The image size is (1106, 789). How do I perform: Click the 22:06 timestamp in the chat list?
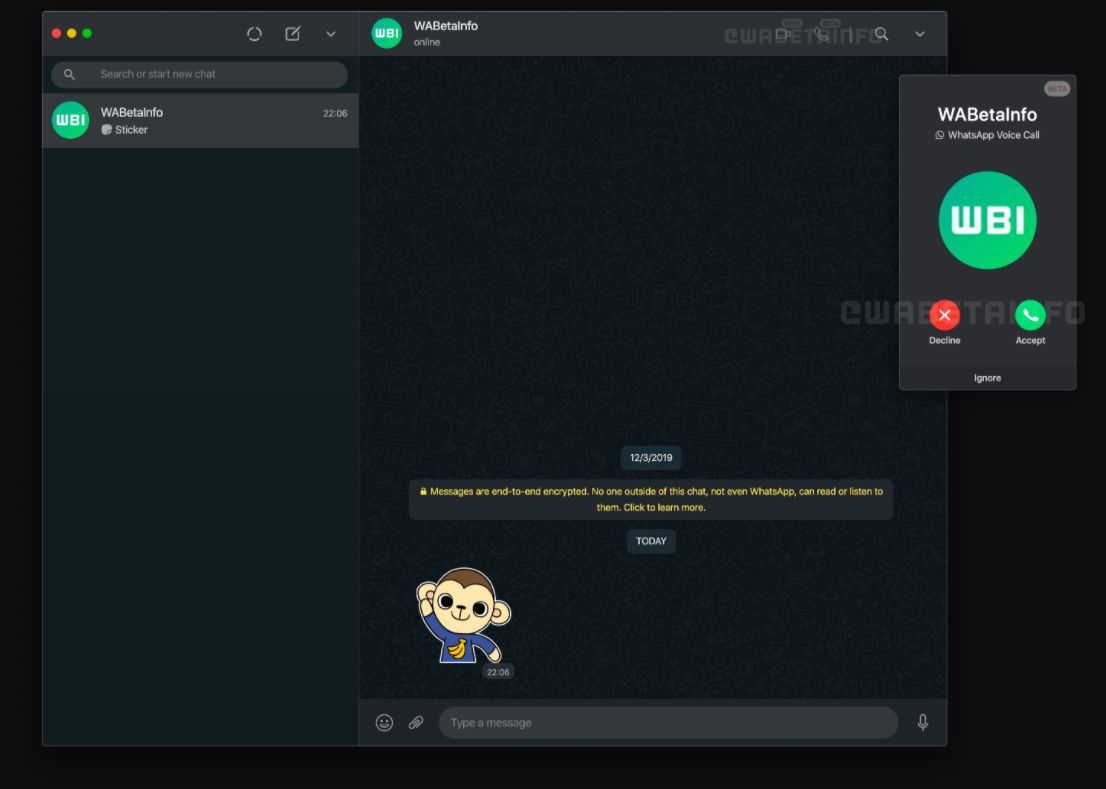click(x=335, y=113)
